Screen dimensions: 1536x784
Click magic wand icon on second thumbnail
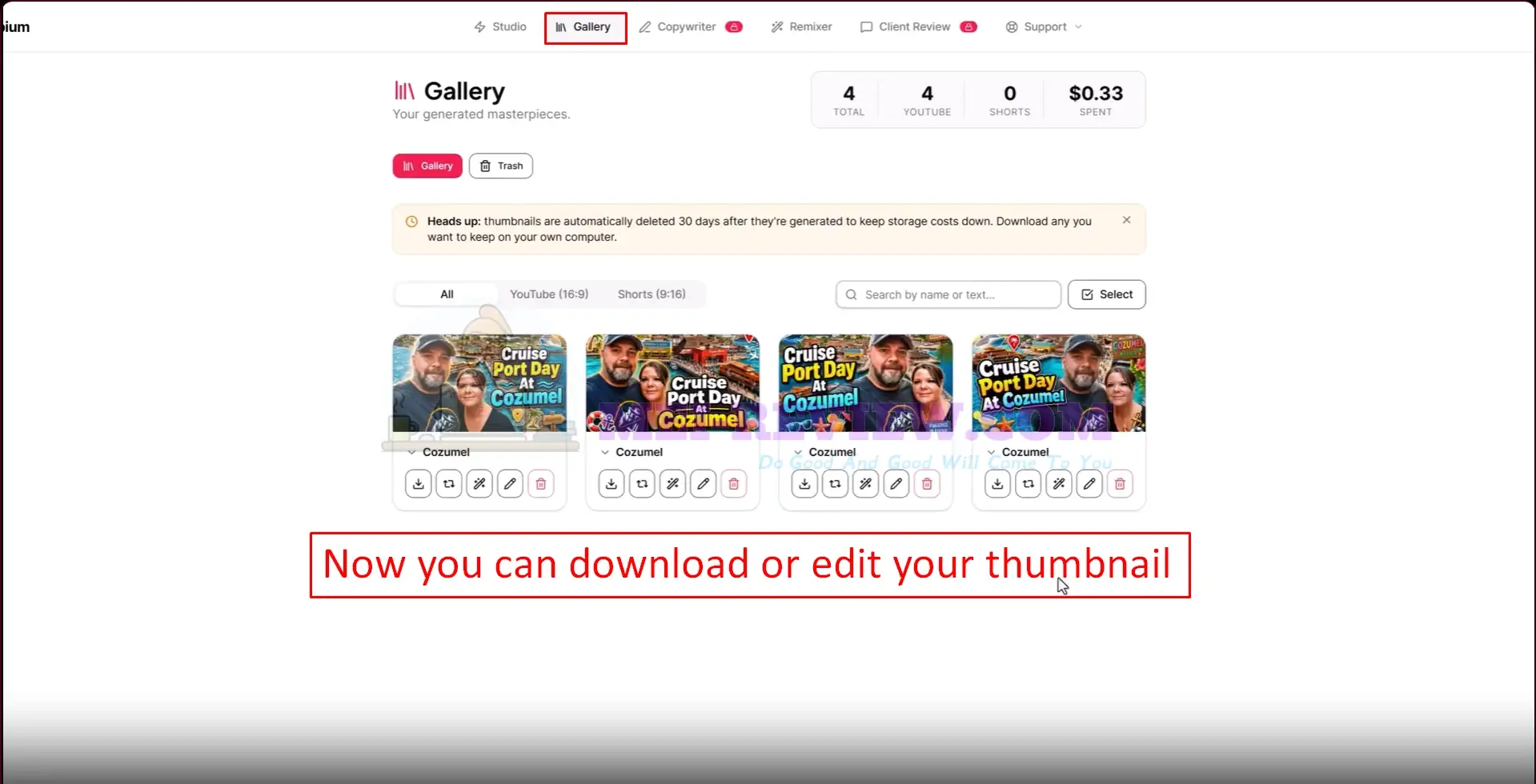672,484
